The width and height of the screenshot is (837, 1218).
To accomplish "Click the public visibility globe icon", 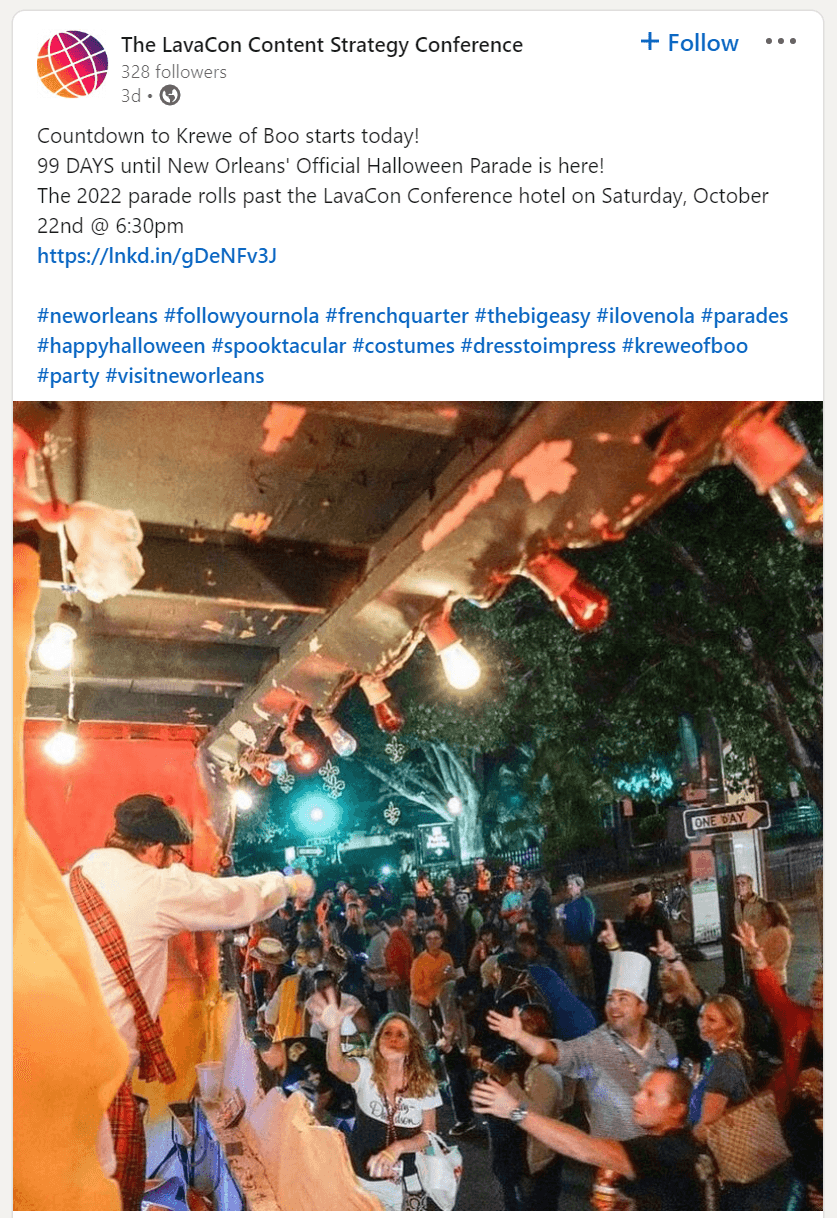I will point(170,96).
